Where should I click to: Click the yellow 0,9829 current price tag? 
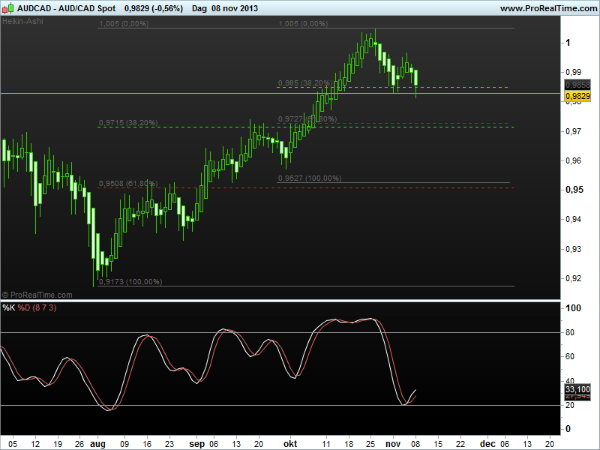tap(578, 96)
